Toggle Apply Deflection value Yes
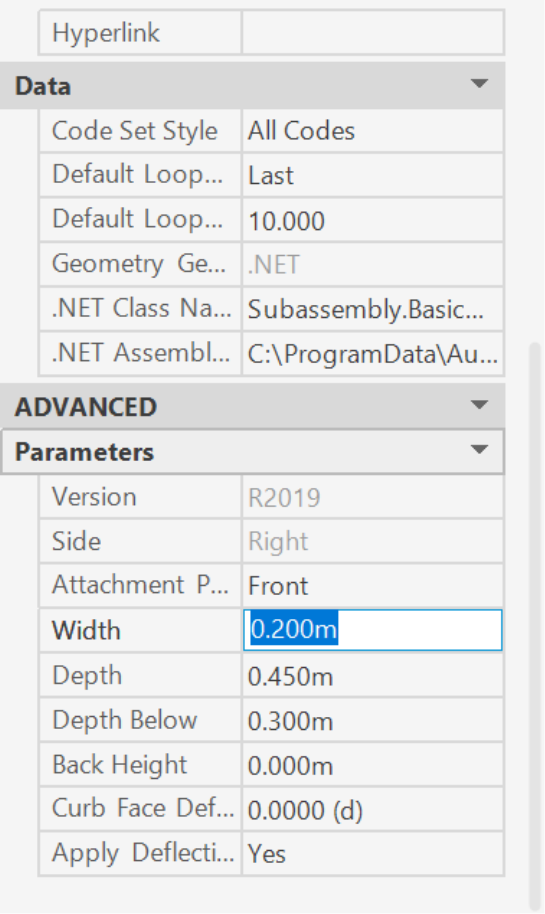This screenshot has height=914, width=545. point(372,854)
